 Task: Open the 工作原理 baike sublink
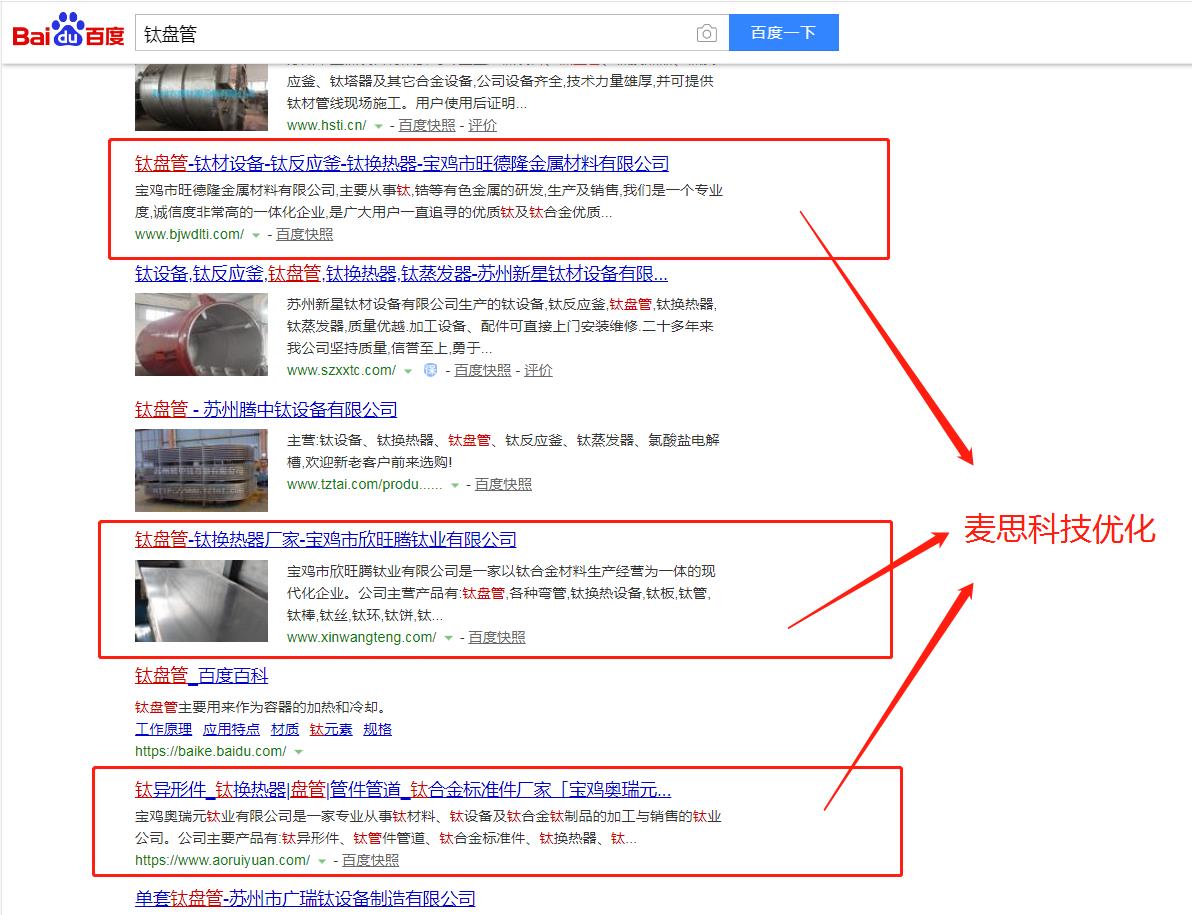point(163,730)
